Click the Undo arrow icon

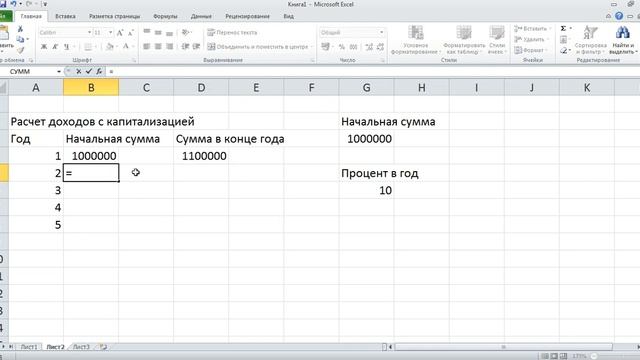point(13,4)
